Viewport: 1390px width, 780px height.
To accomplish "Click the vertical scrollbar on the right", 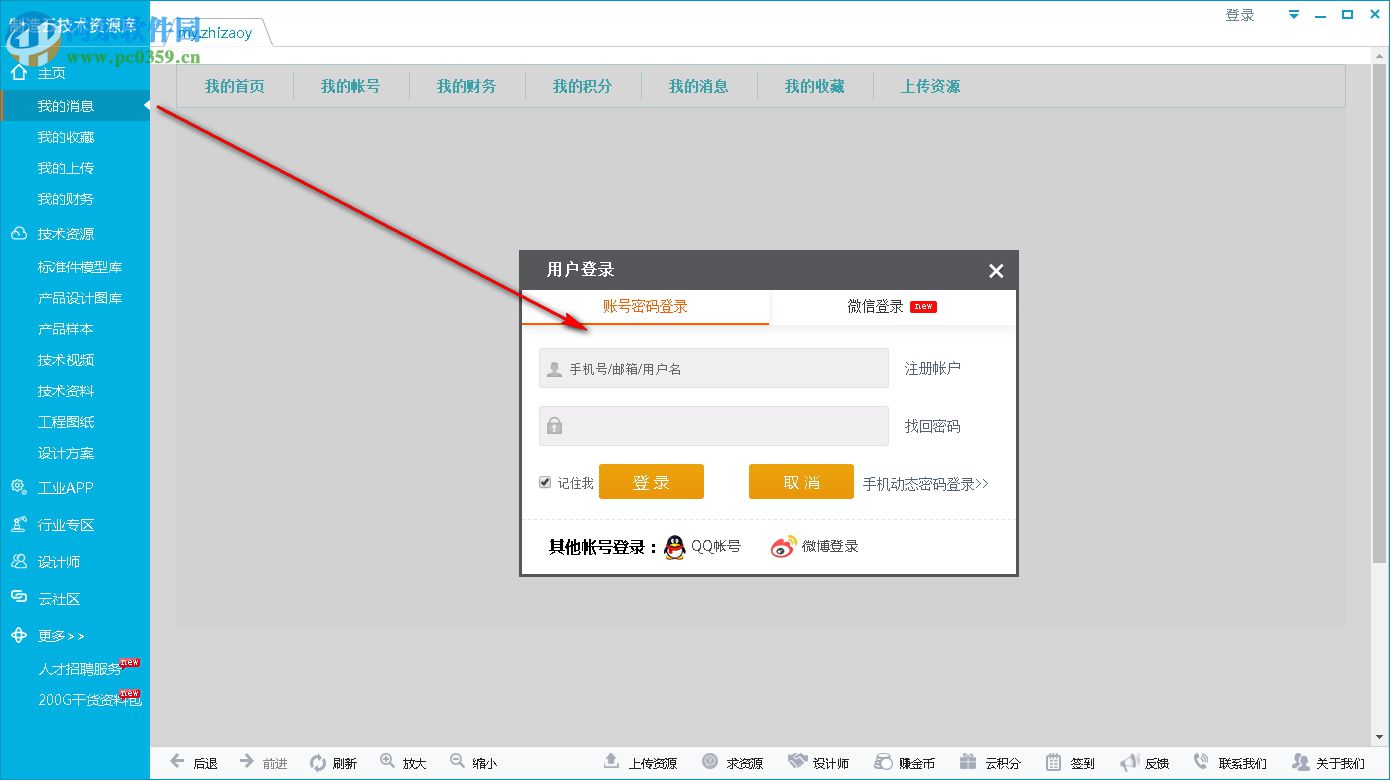I will coord(1379,312).
